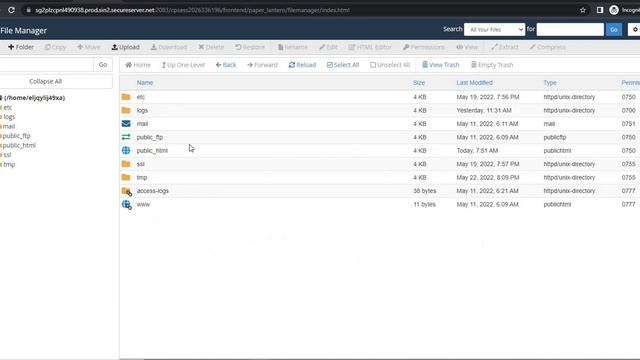Image resolution: width=640 pixels, height=360 pixels.
Task: Click the www linked globe icon
Action: pos(127,204)
